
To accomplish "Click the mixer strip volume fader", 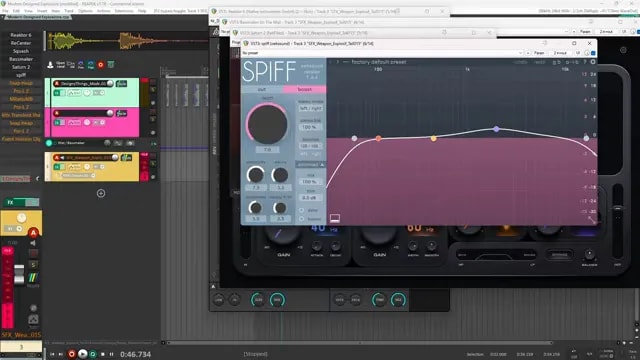I will pos(19,274).
